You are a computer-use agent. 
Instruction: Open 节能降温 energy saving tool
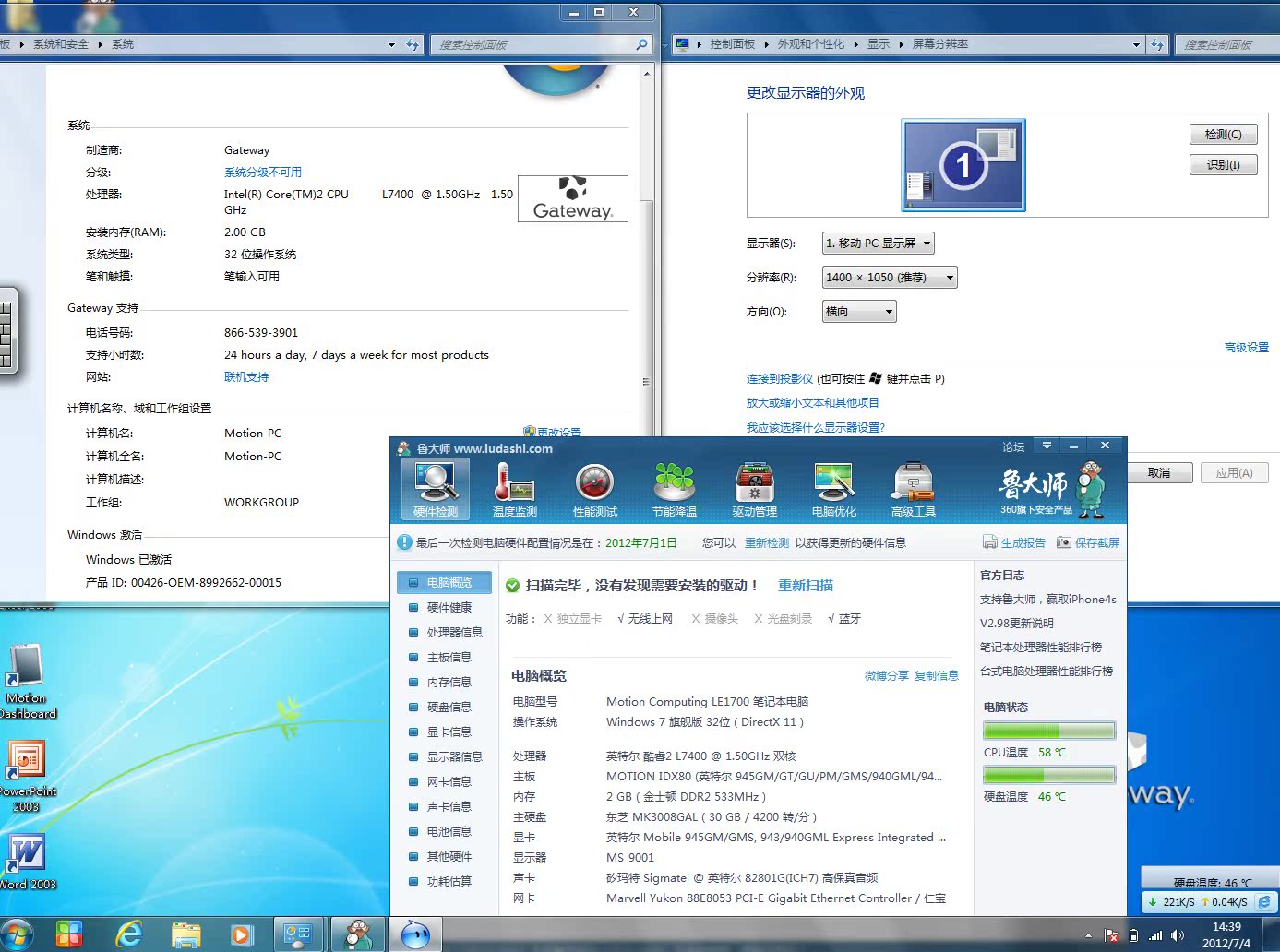[x=675, y=489]
